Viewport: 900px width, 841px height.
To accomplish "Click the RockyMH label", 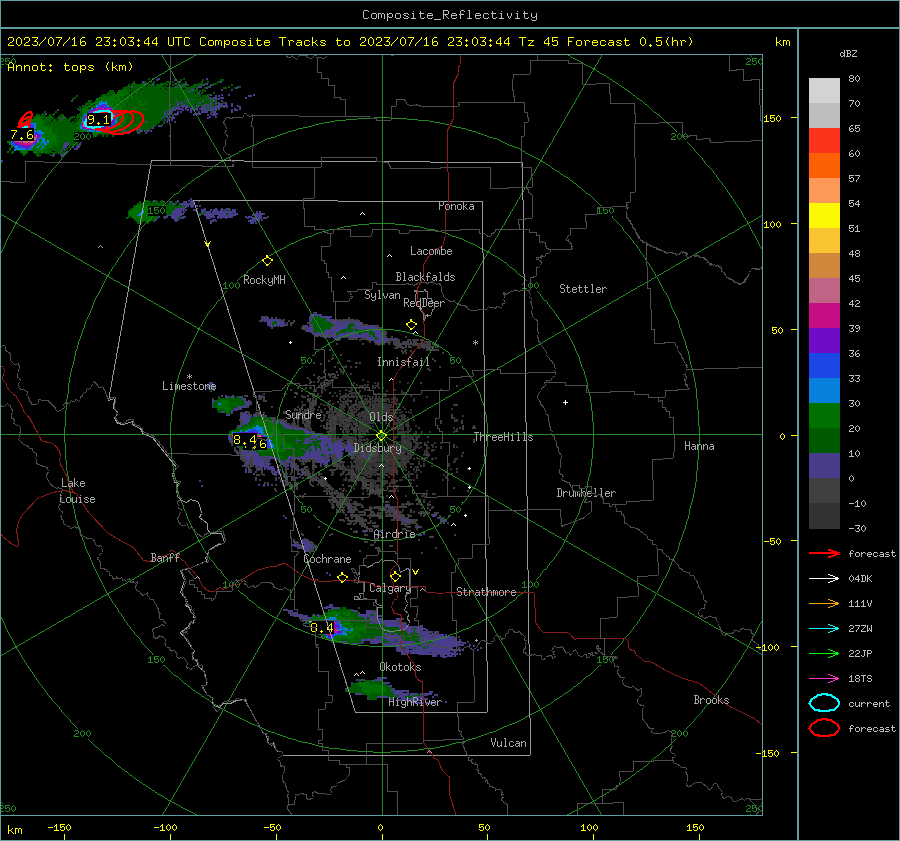I will [264, 280].
